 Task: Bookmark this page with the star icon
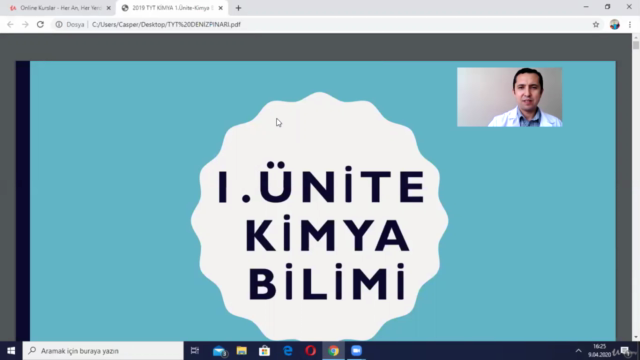click(596, 24)
